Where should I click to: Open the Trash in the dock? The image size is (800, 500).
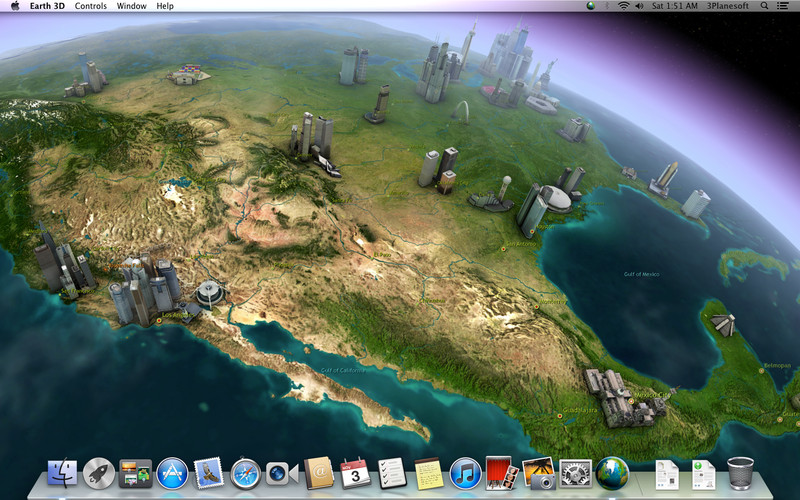click(x=740, y=473)
